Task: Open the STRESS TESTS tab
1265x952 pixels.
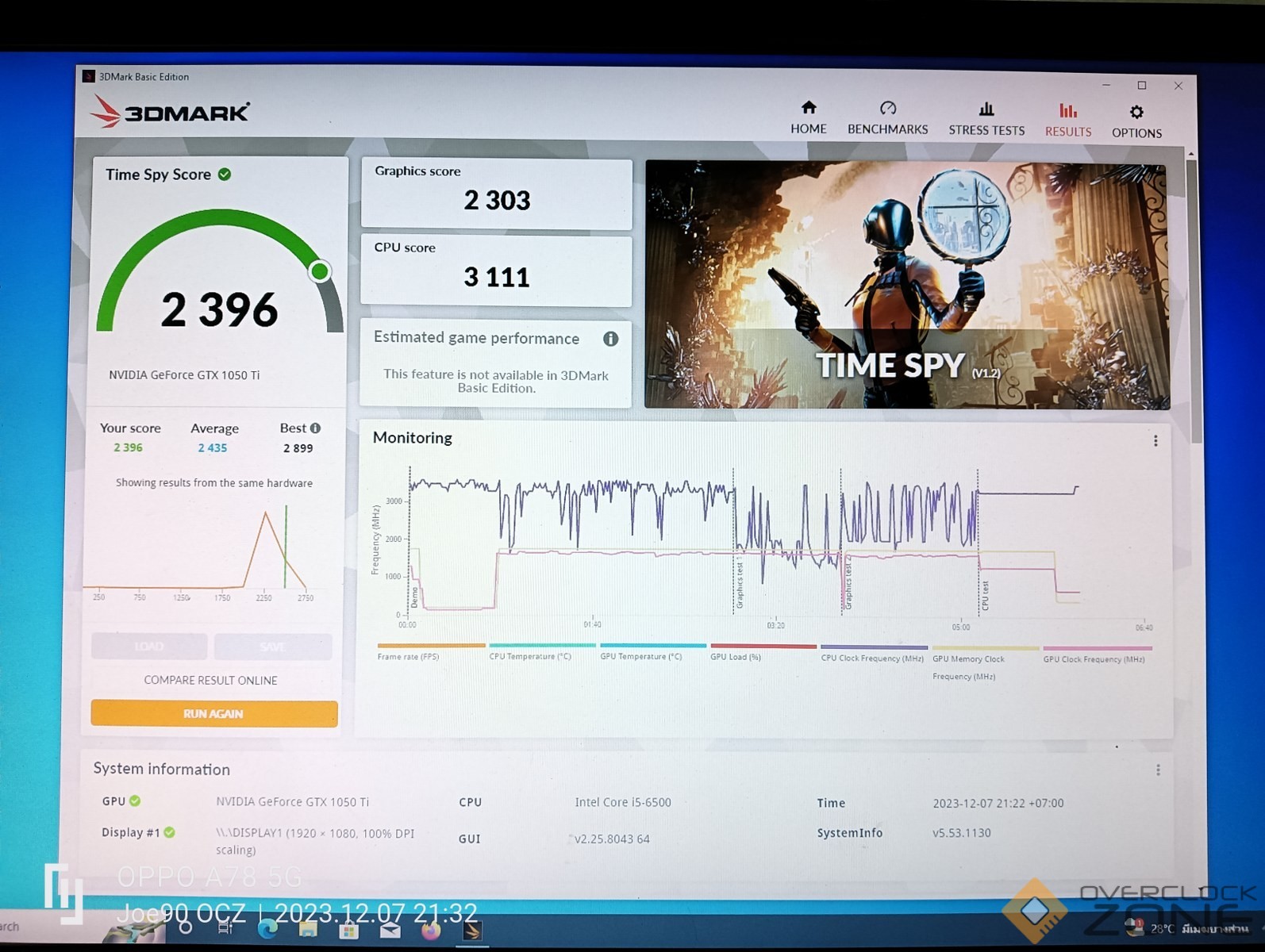Action: pyautogui.click(x=986, y=119)
